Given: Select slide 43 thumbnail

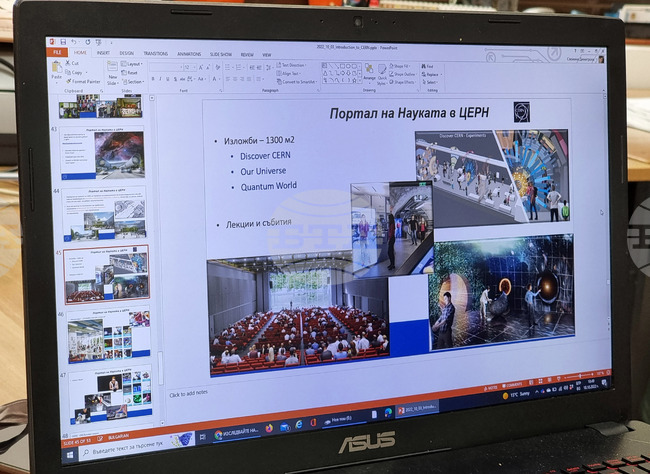Looking at the screenshot, I should pos(102,153).
